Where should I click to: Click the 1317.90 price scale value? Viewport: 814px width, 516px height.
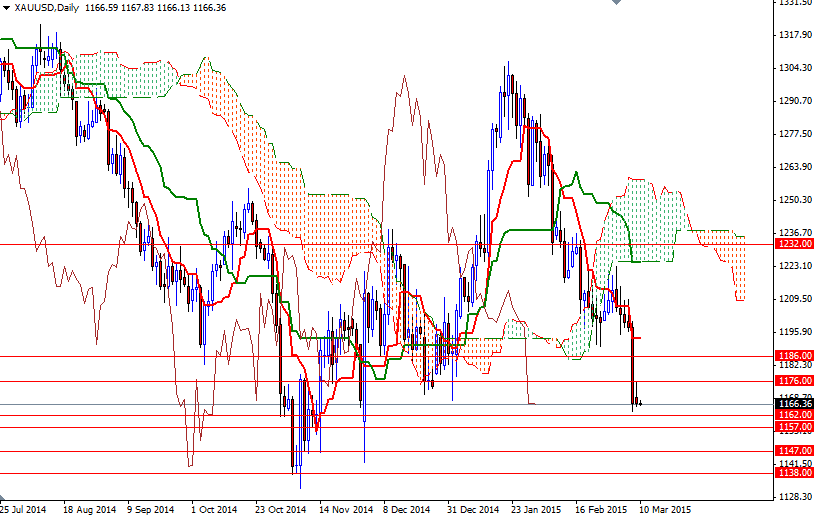(795, 35)
